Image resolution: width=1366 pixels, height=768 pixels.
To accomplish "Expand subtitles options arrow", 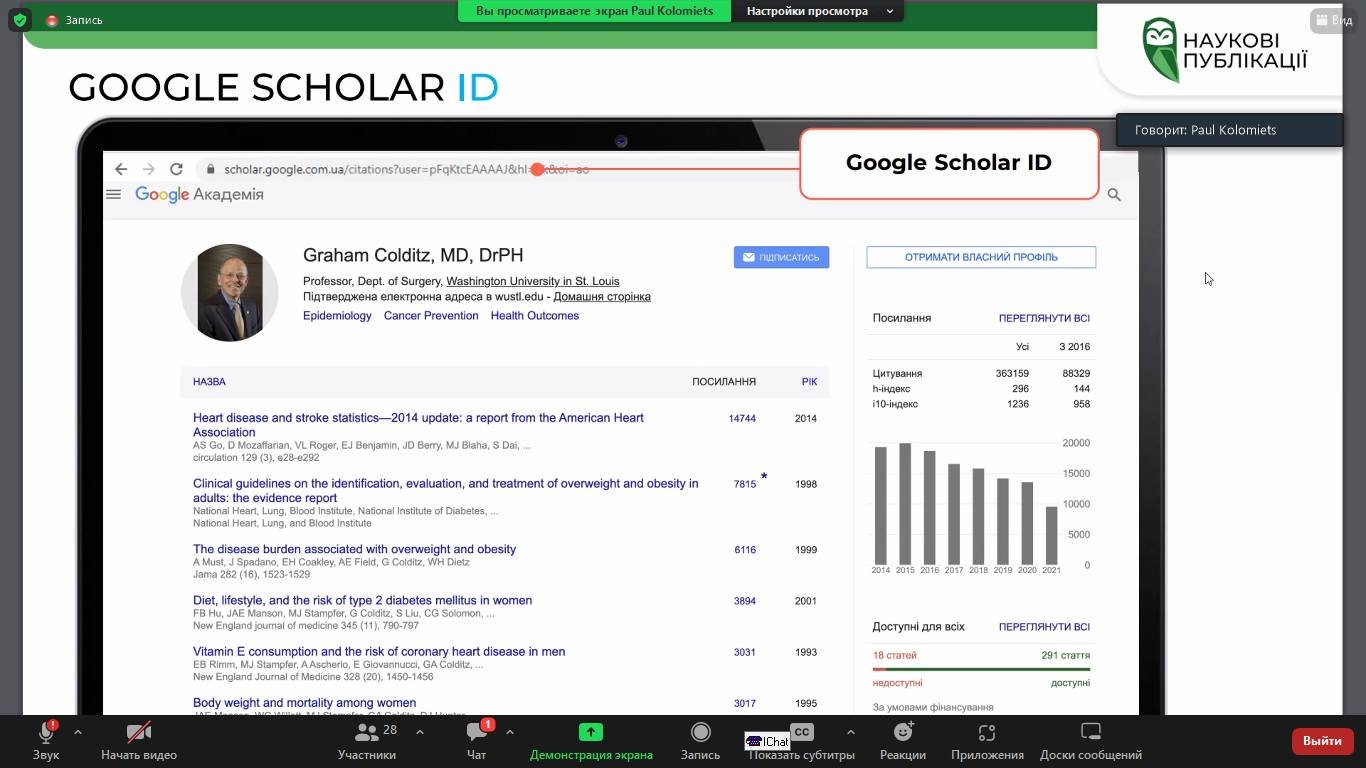I will click(x=850, y=732).
